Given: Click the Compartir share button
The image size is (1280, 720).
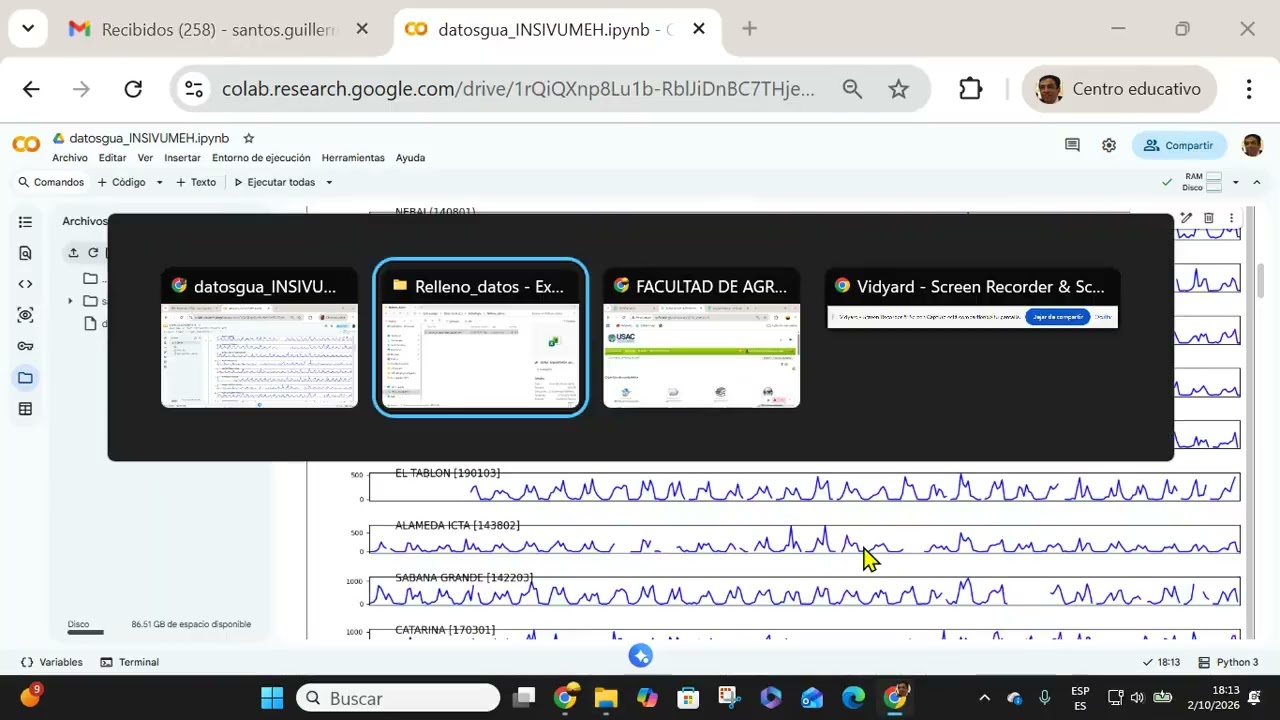Looking at the screenshot, I should tap(1179, 145).
